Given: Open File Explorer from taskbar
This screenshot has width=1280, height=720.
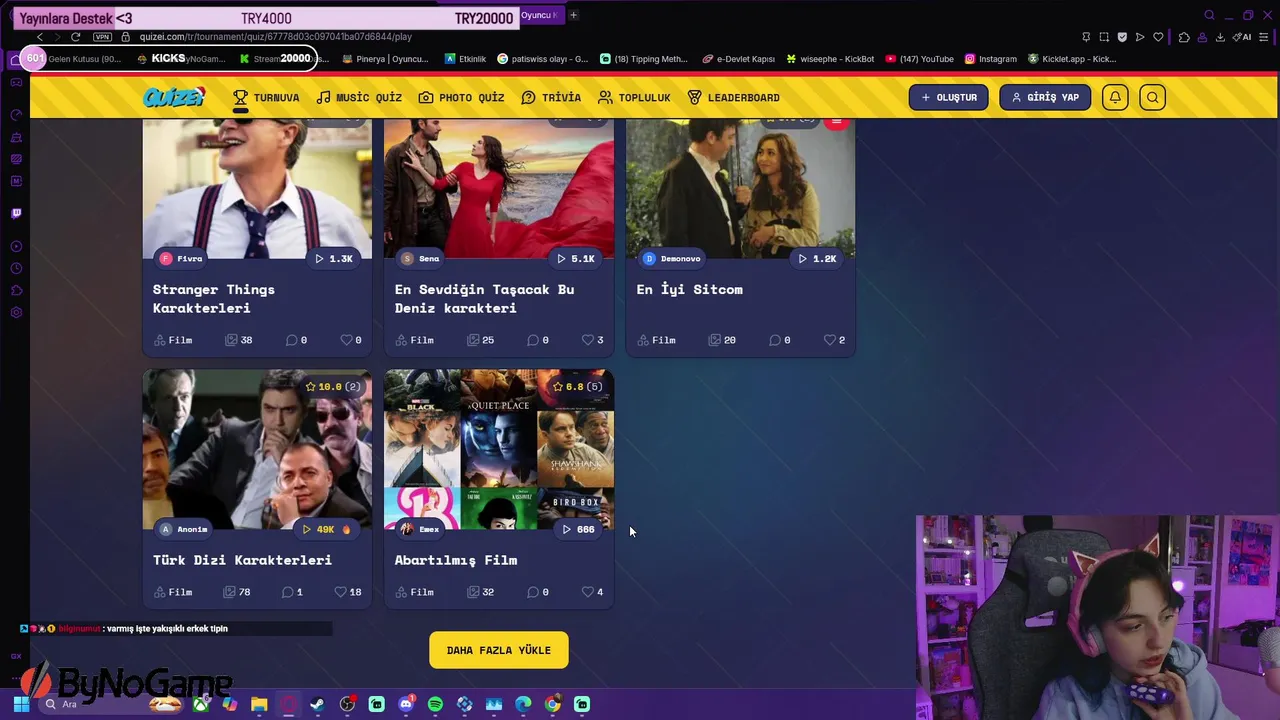Looking at the screenshot, I should tap(259, 704).
